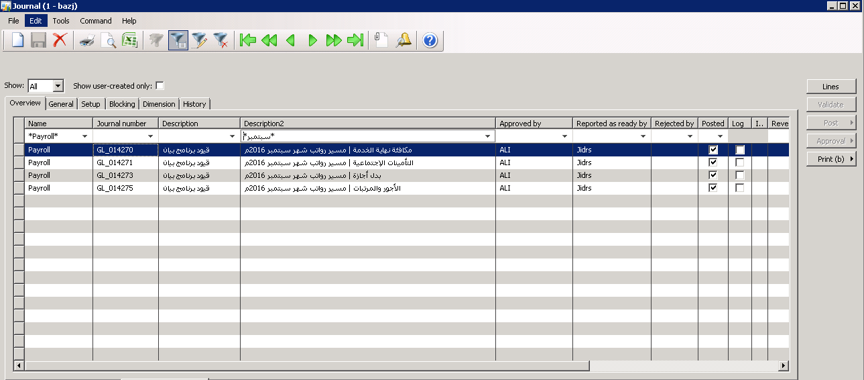Expand the Approved by filter dropdown

(565, 136)
